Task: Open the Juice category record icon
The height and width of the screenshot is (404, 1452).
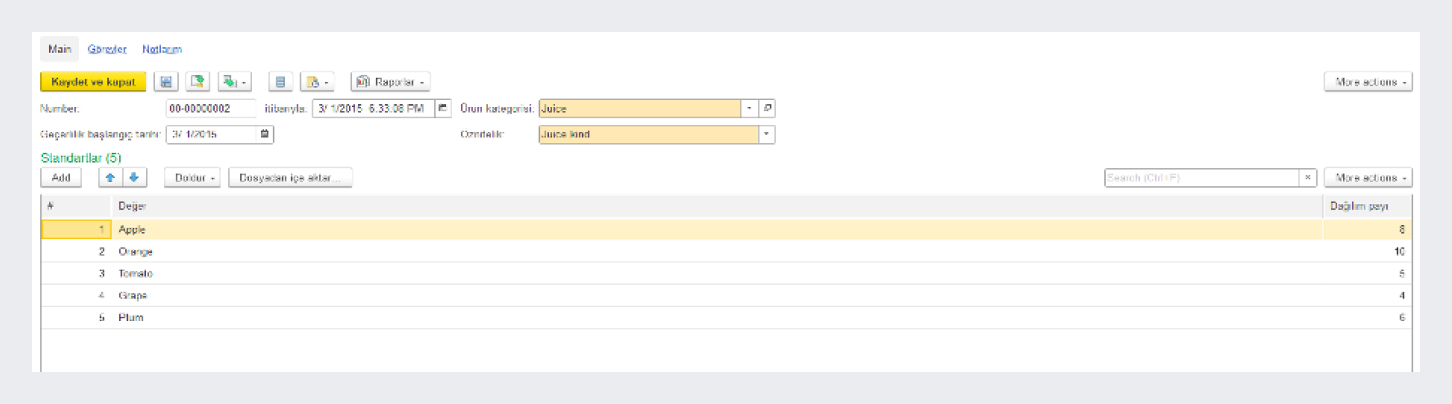Action: (767, 108)
